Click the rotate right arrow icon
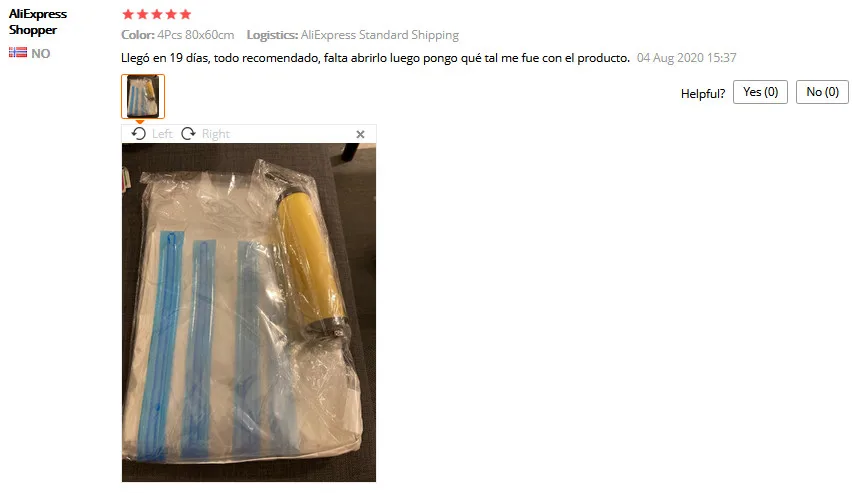This screenshot has width=852, height=493. click(189, 134)
